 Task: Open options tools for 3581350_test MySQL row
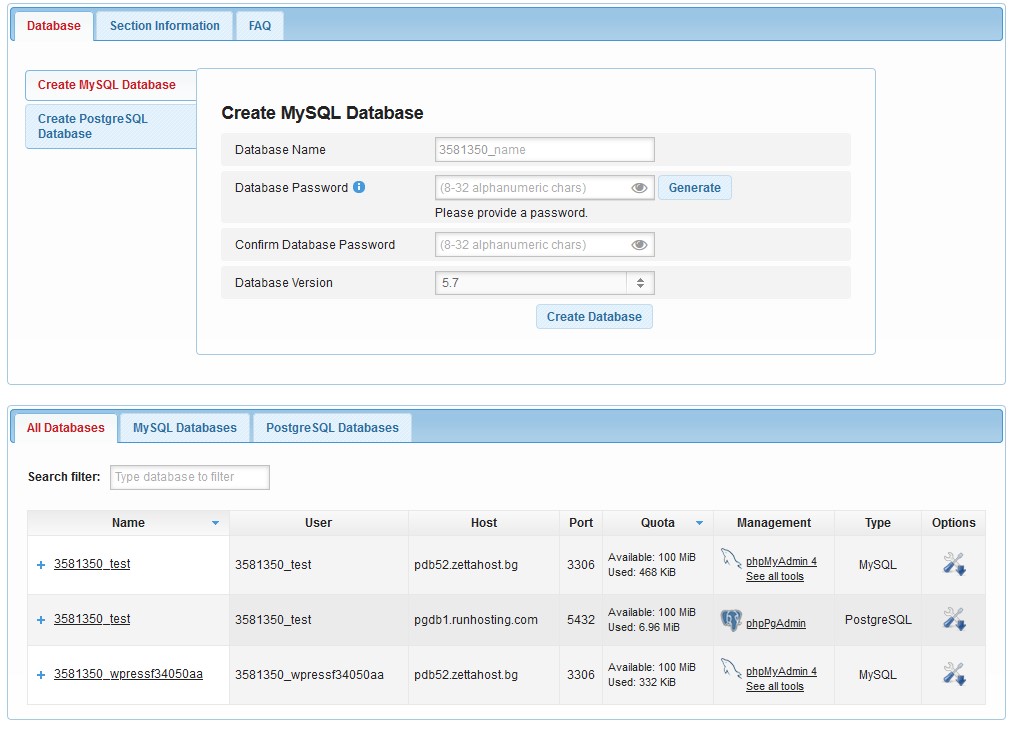(954, 564)
